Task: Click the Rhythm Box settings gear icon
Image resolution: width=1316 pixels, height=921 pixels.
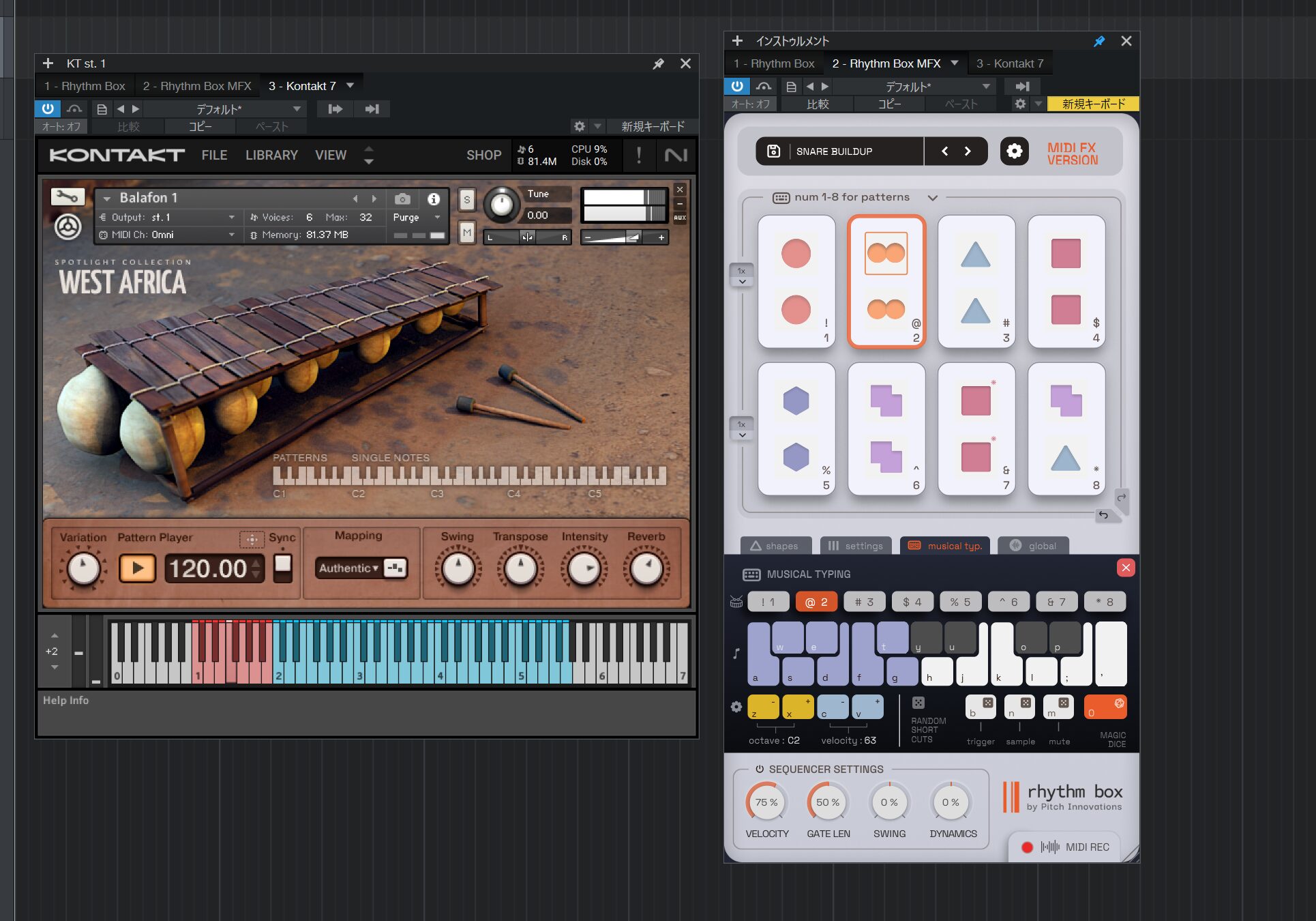Action: pos(1014,151)
